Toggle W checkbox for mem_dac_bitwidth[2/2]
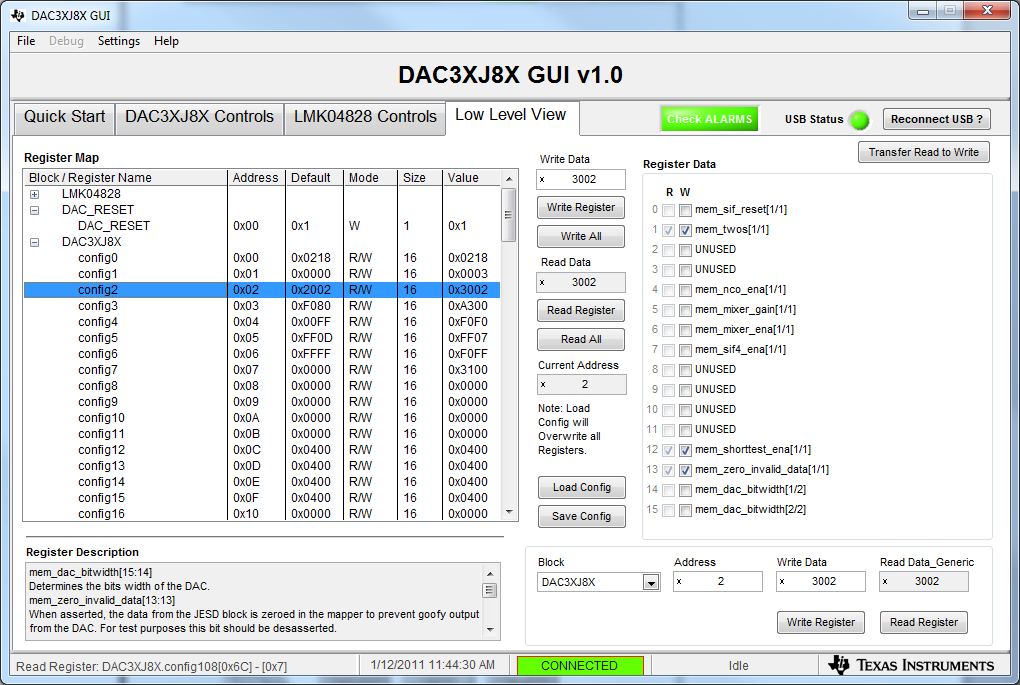1020x685 pixels. (685, 511)
